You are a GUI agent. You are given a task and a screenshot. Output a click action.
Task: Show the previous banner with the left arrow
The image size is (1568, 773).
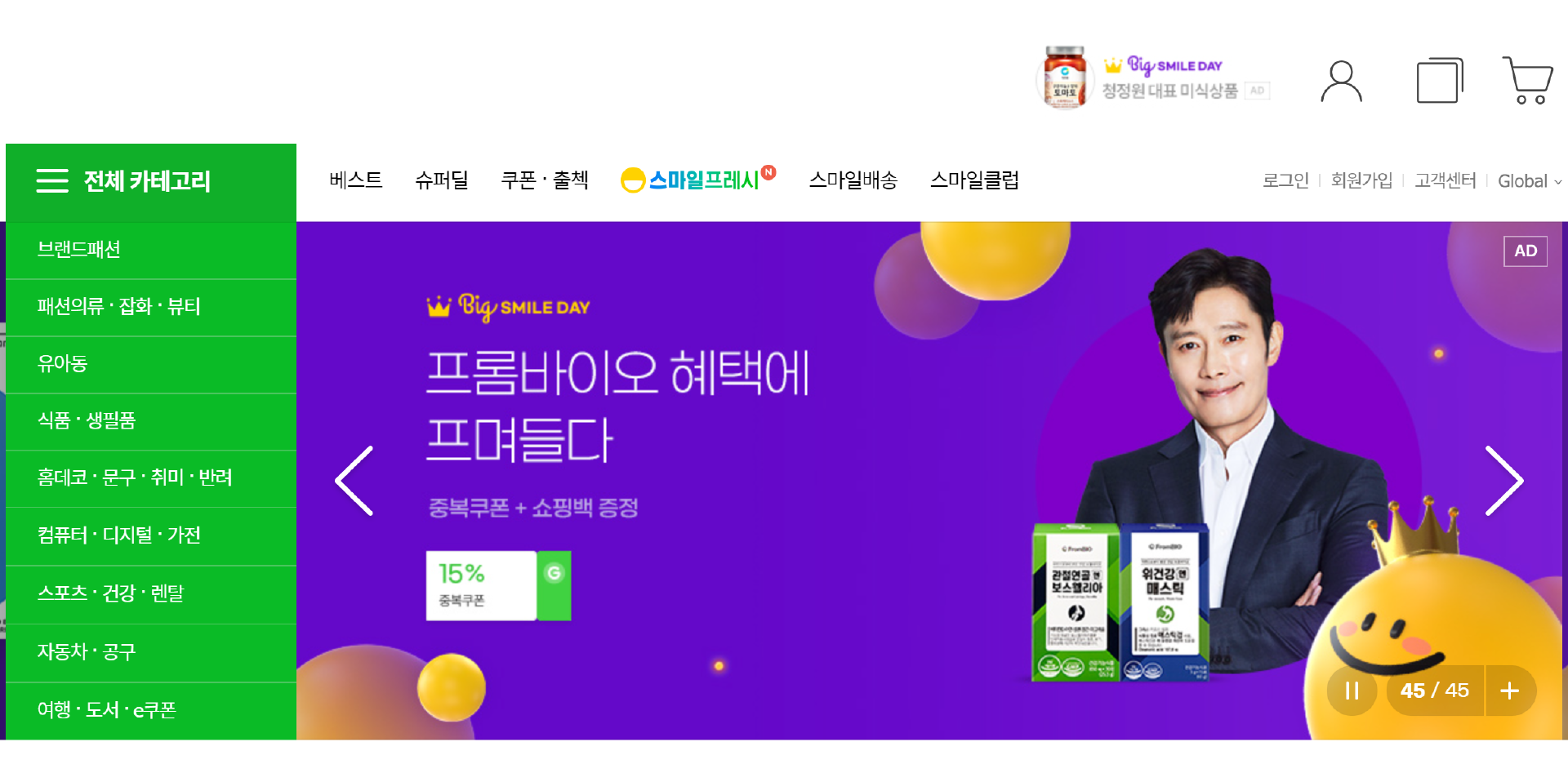coord(354,481)
